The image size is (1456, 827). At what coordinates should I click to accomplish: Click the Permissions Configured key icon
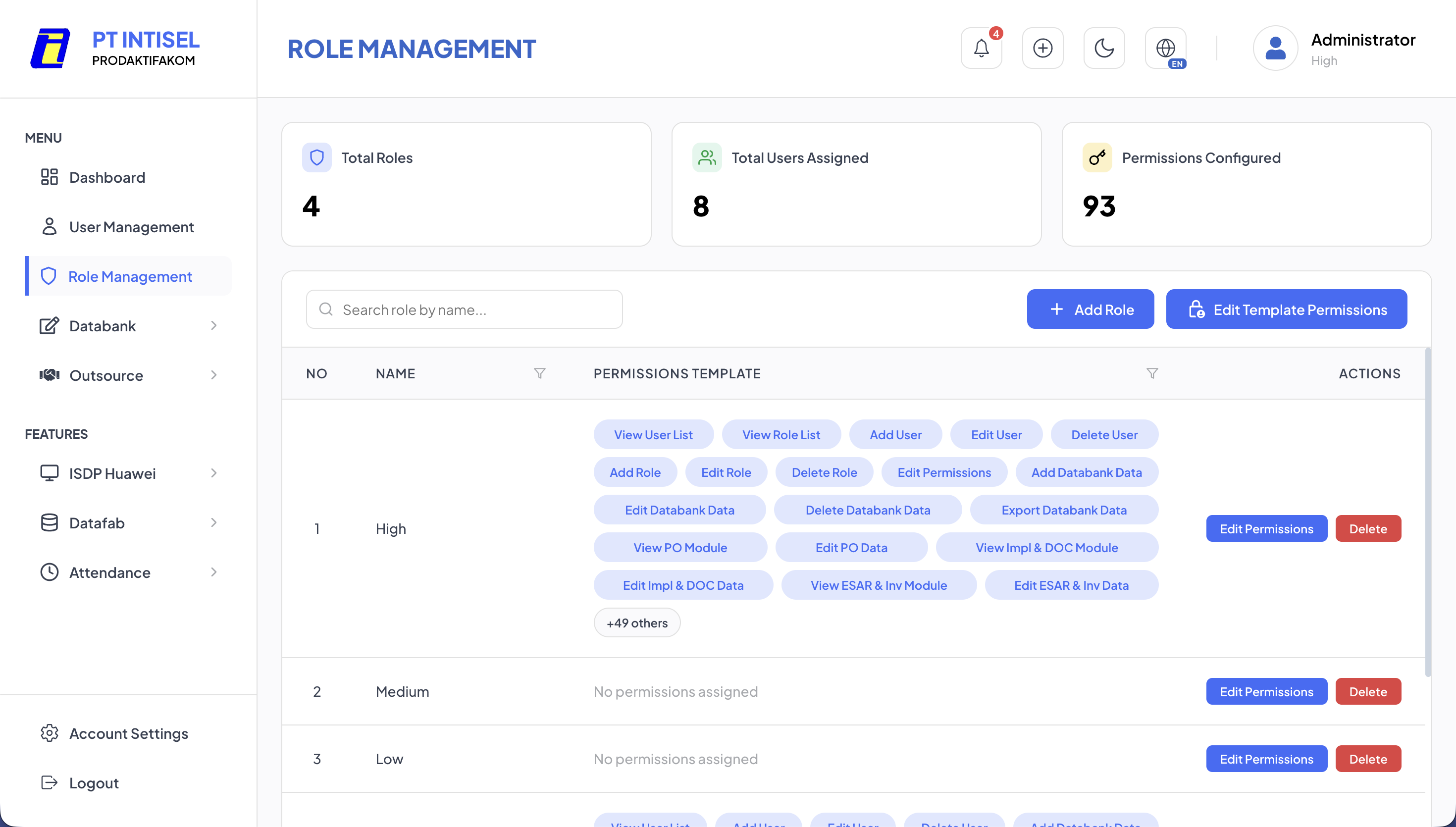pos(1097,157)
